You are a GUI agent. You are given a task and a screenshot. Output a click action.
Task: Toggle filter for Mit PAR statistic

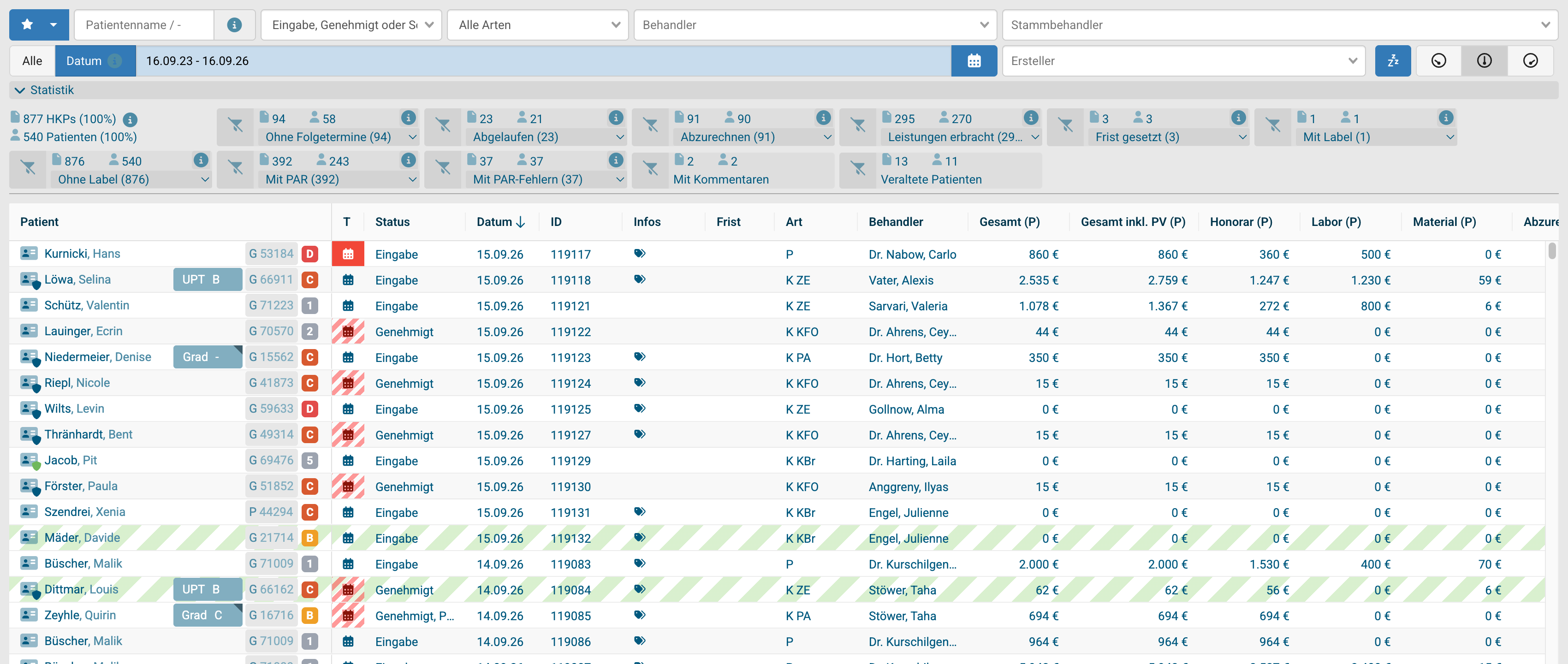tap(235, 169)
